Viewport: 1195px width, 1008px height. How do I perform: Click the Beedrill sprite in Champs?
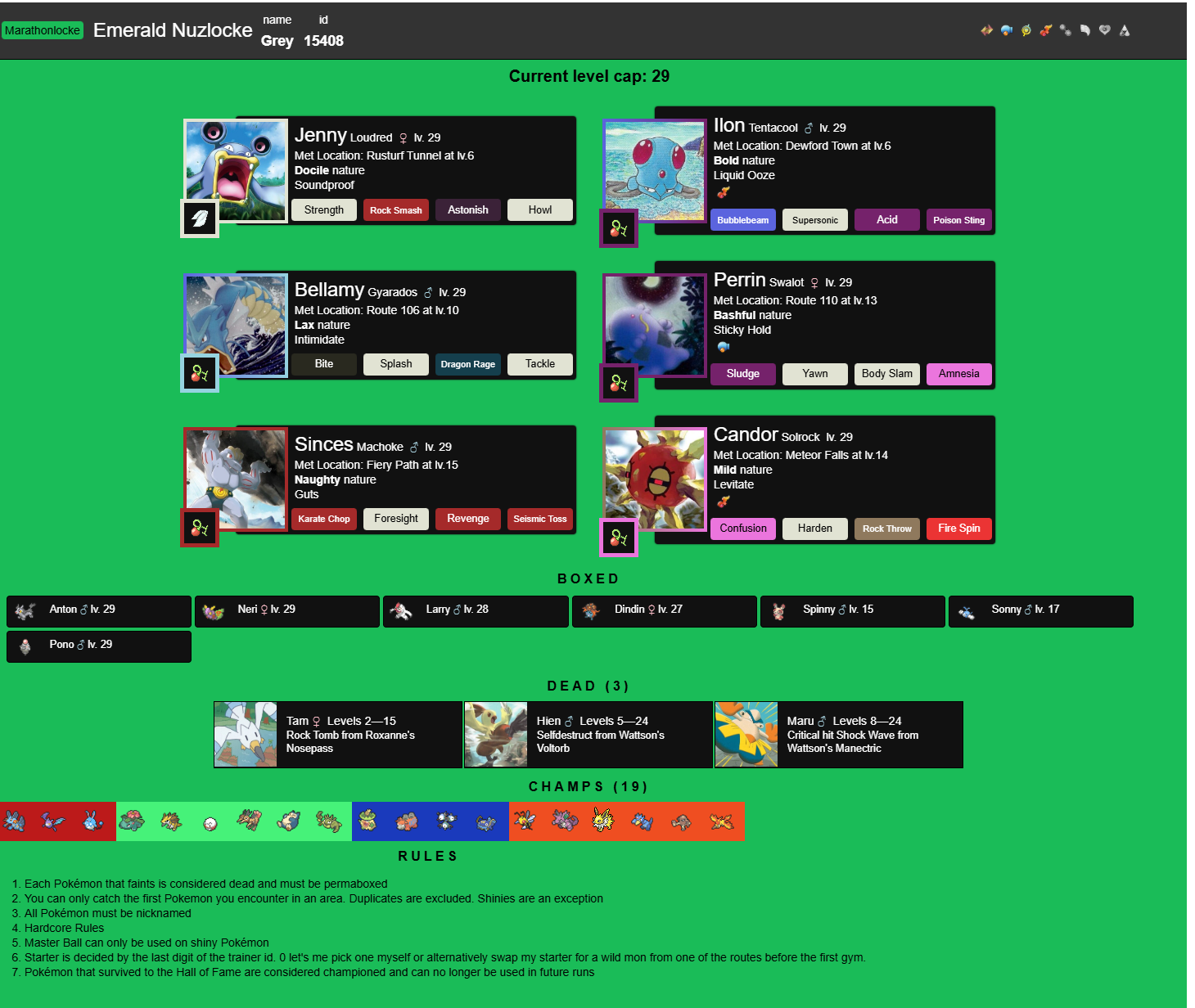[x=525, y=821]
